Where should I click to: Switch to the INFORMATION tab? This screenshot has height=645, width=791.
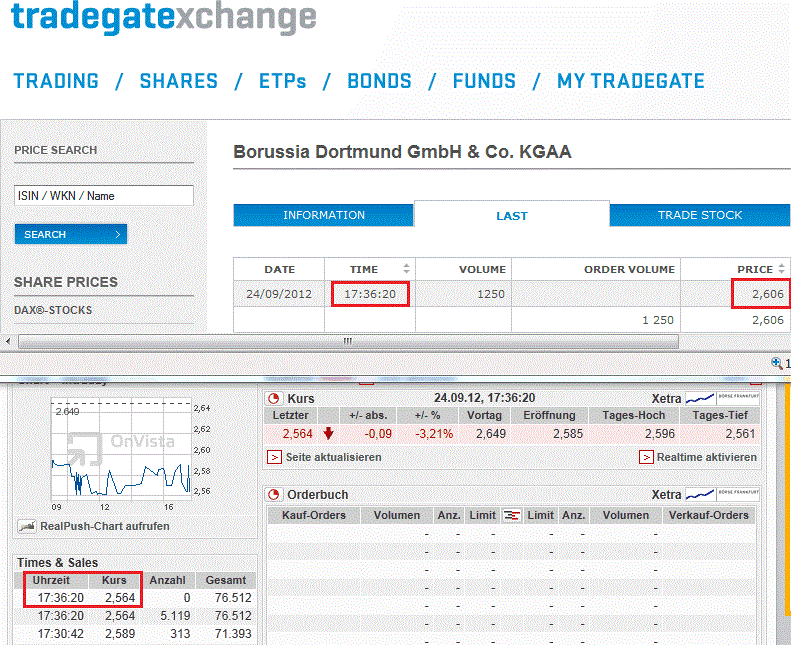point(324,215)
